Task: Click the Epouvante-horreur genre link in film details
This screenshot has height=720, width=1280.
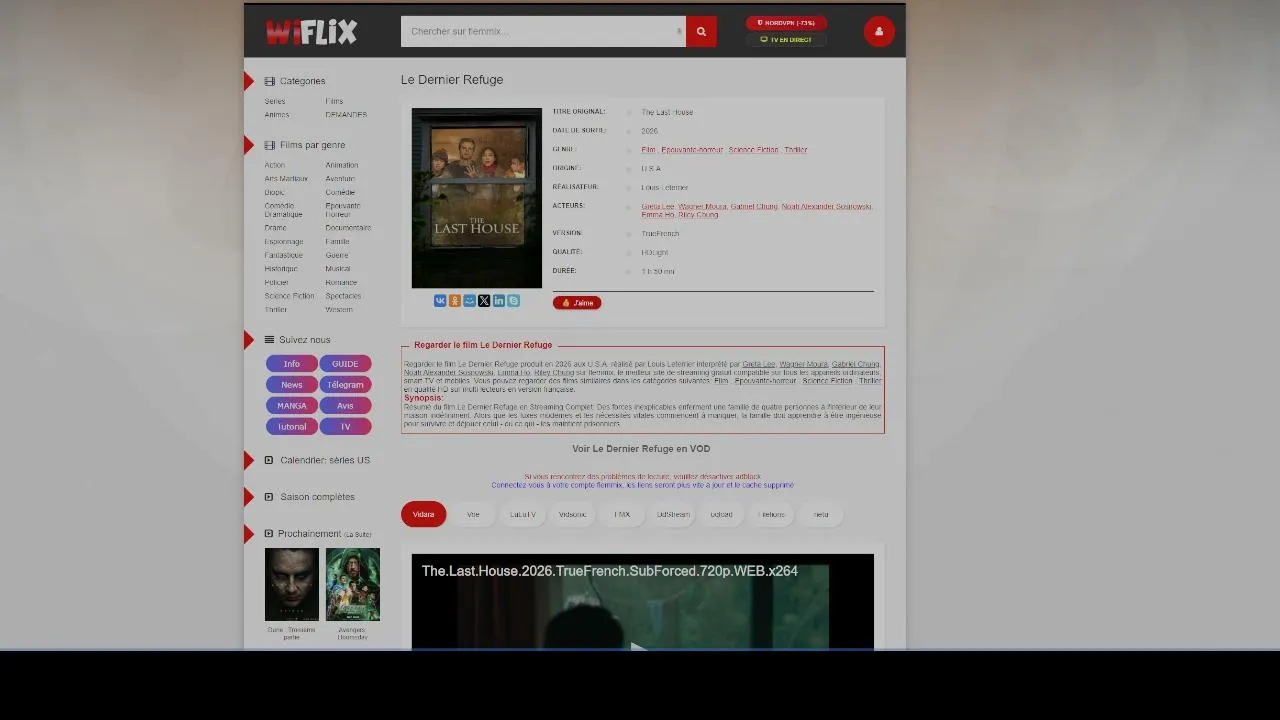Action: pyautogui.click(x=692, y=150)
